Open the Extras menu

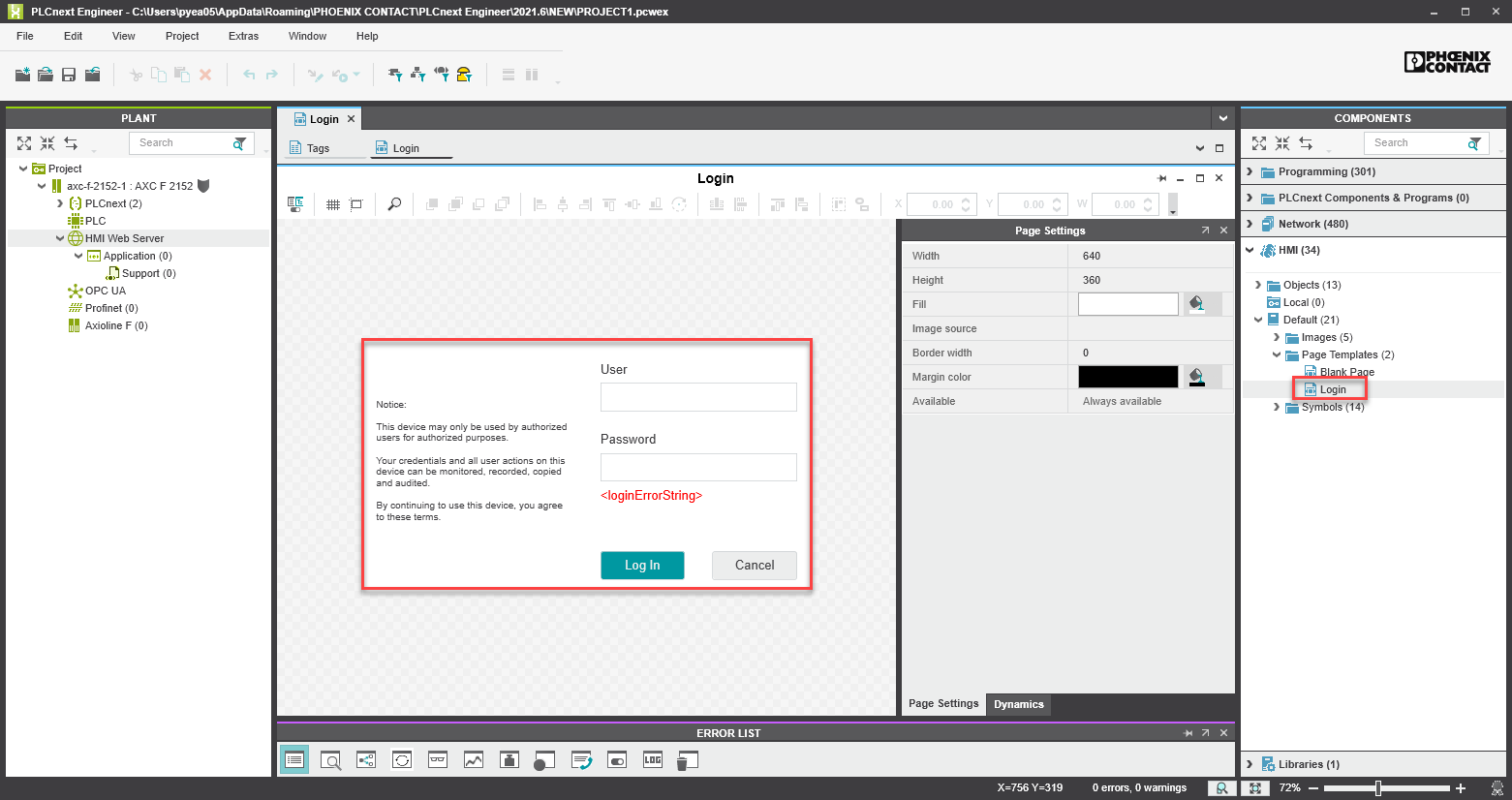tap(243, 36)
